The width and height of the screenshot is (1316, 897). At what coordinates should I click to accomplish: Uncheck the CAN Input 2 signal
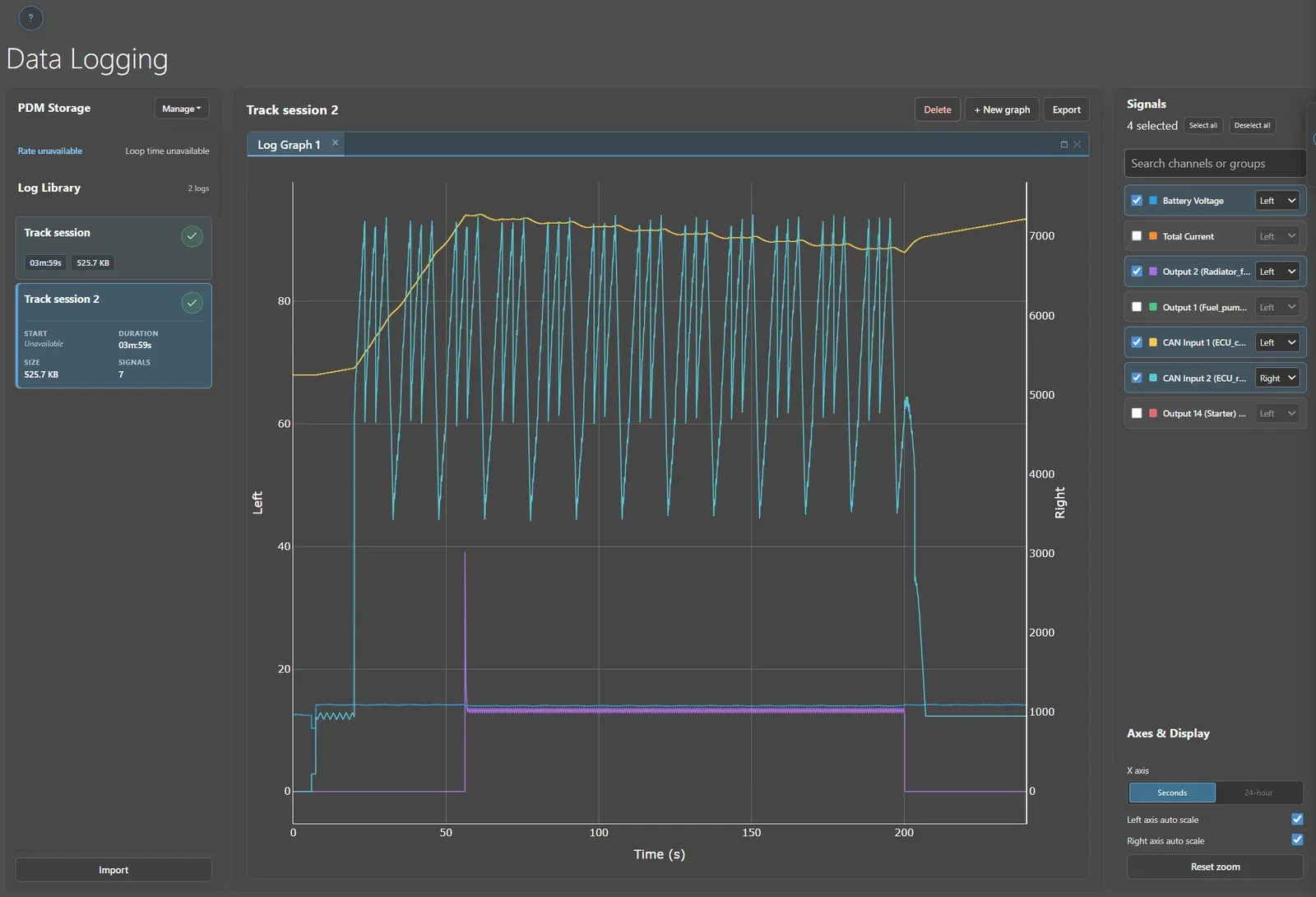point(1137,378)
